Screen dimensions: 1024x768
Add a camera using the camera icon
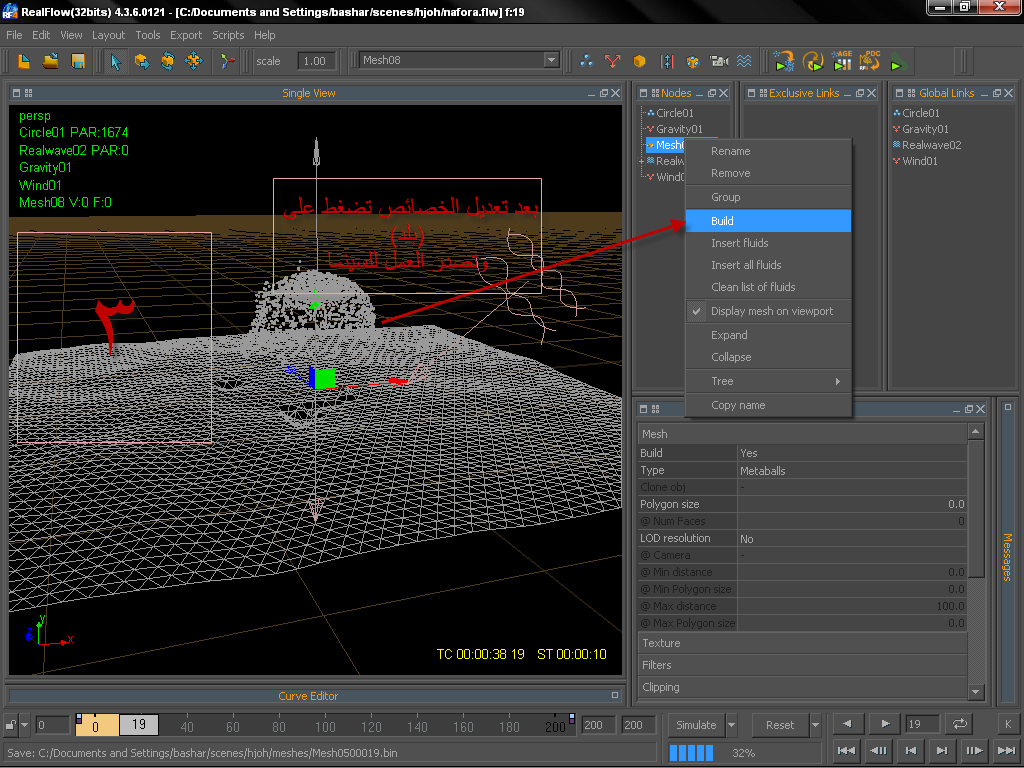tap(718, 61)
